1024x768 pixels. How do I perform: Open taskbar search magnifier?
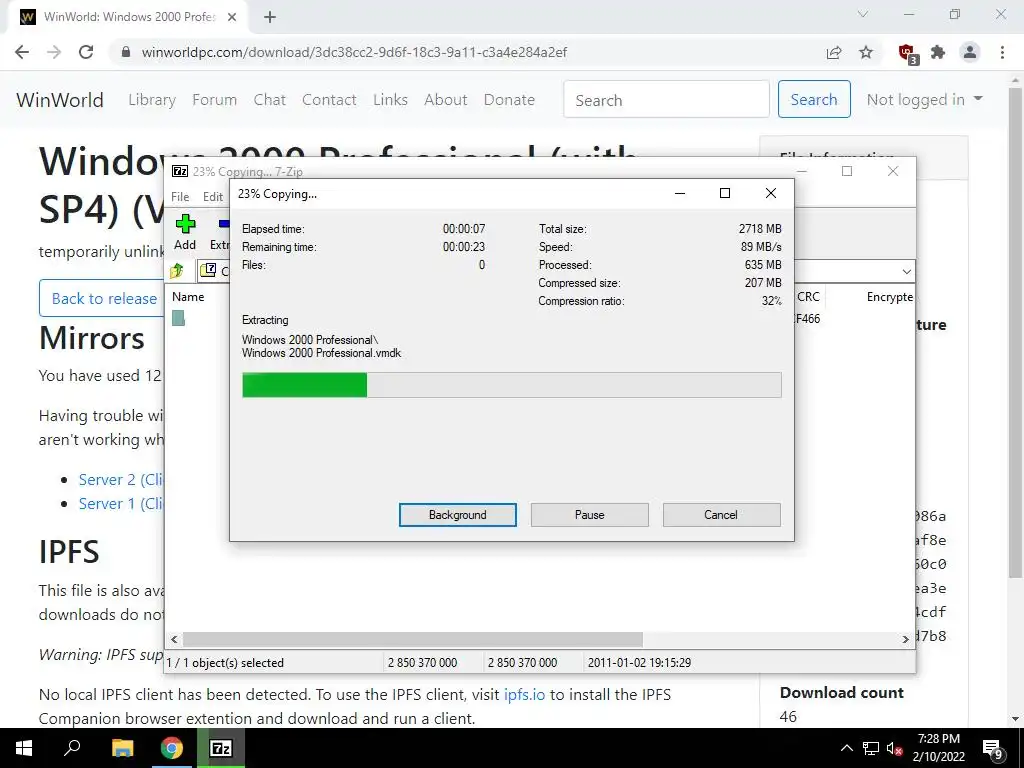pyautogui.click(x=72, y=748)
